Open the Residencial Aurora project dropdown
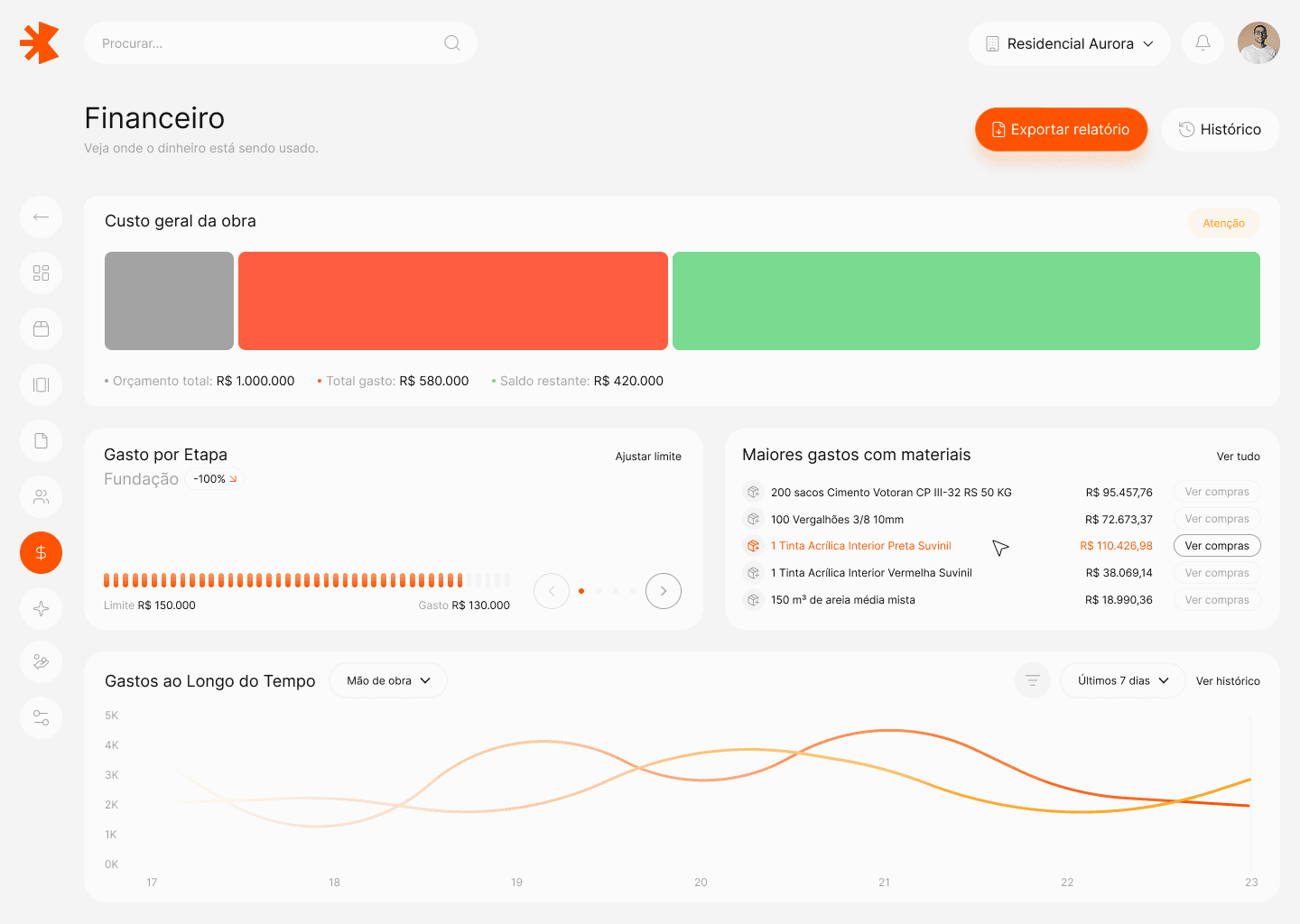The height and width of the screenshot is (924, 1300). click(x=1070, y=43)
